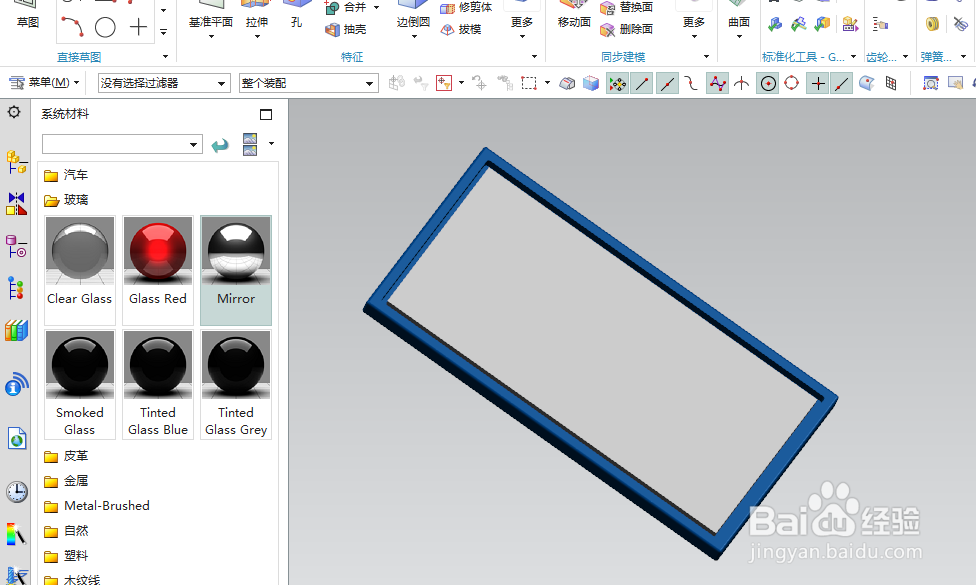This screenshot has height=585, width=976.
Task: Open the 金属 materials folder
Action: (x=67, y=481)
